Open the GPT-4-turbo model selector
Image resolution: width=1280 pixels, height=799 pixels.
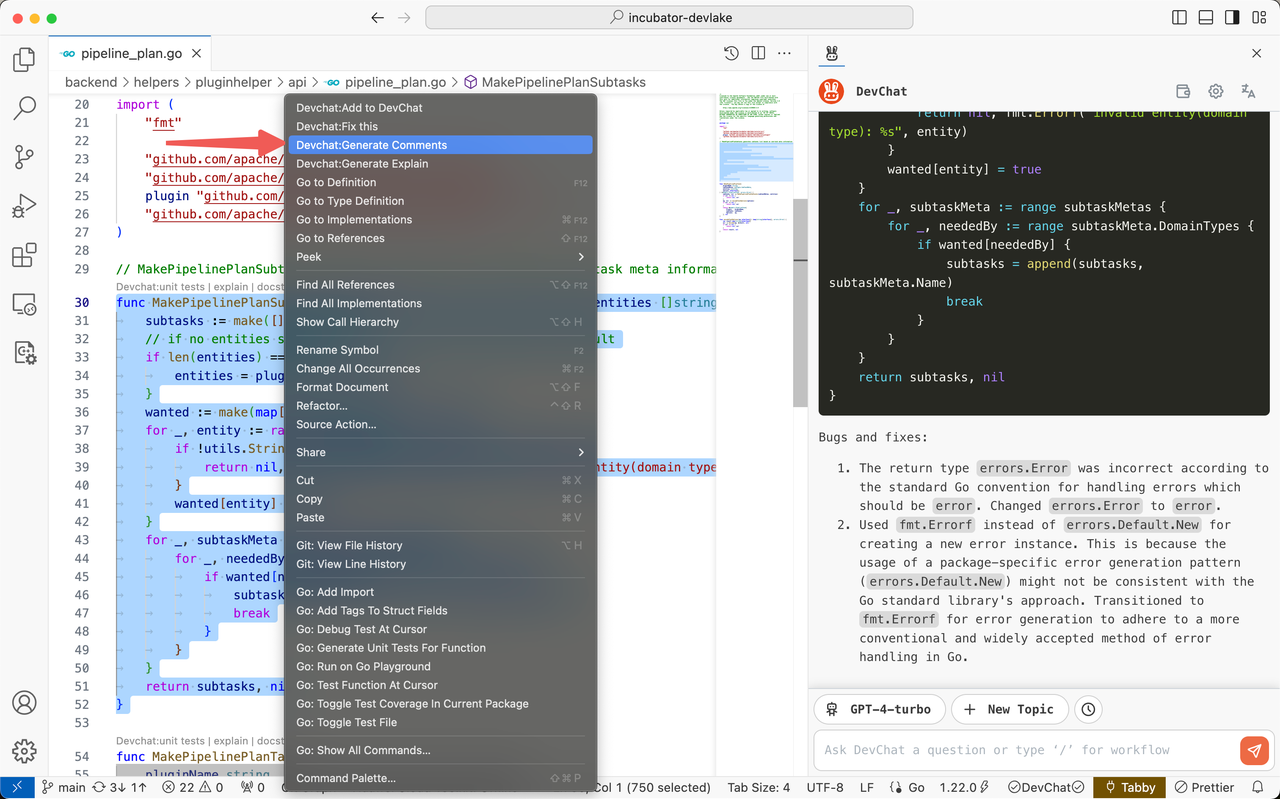(x=879, y=709)
